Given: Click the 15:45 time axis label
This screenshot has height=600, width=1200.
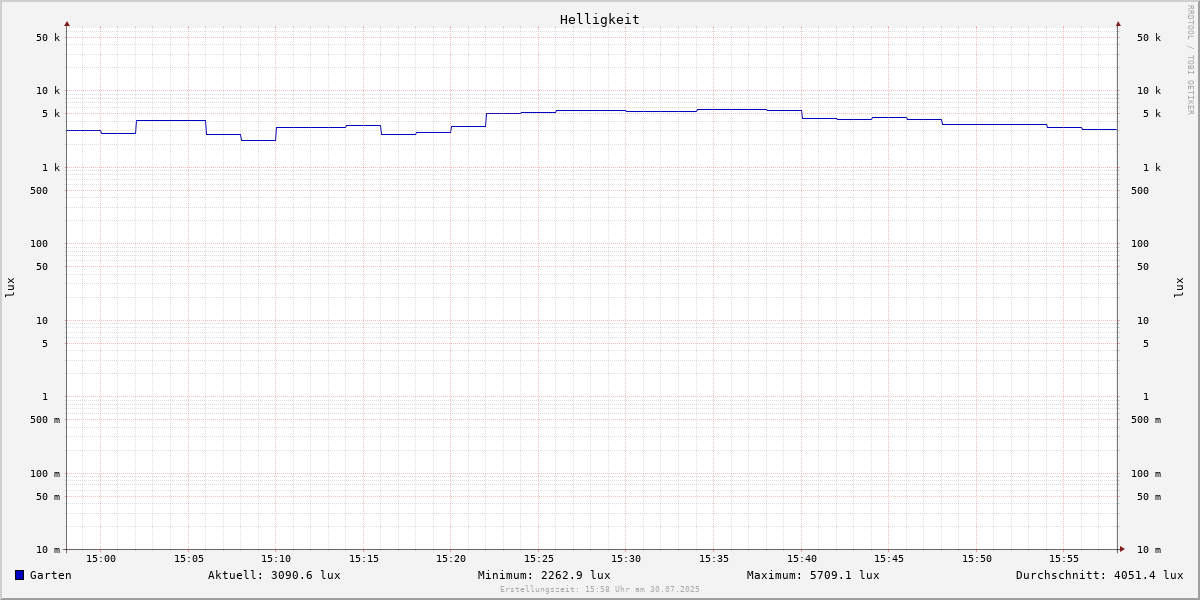Looking at the screenshot, I should (x=889, y=559).
